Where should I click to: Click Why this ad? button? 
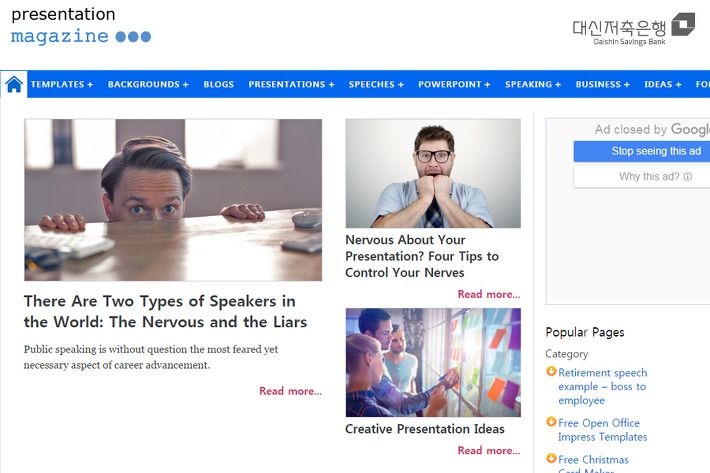coord(642,177)
